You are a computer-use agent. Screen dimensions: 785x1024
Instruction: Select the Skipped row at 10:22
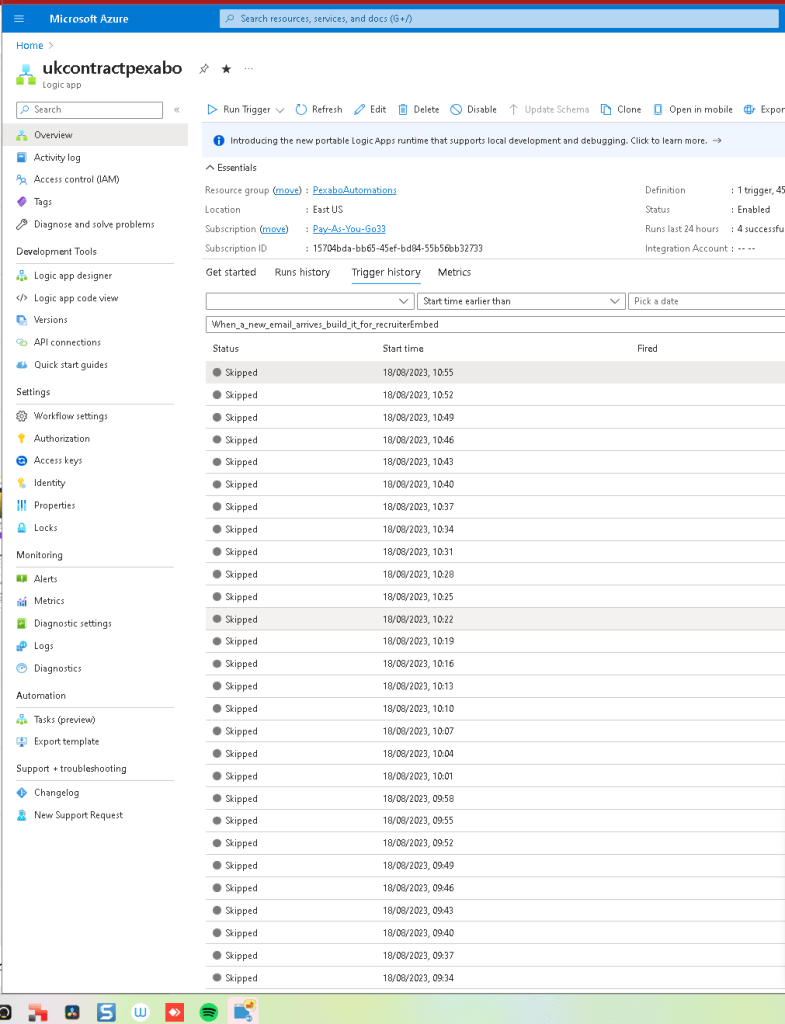click(495, 619)
